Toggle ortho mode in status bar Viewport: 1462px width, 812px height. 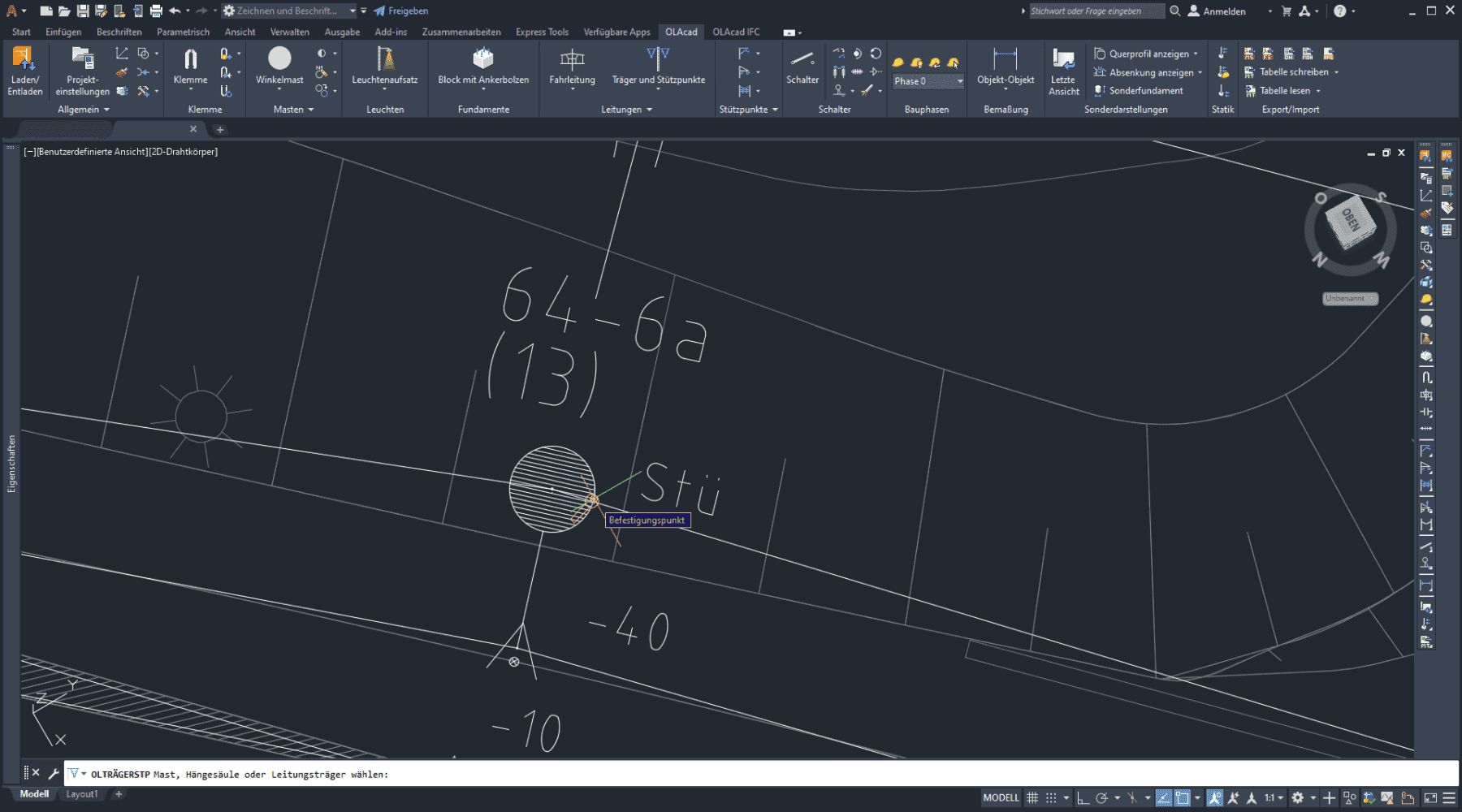pyautogui.click(x=1083, y=798)
